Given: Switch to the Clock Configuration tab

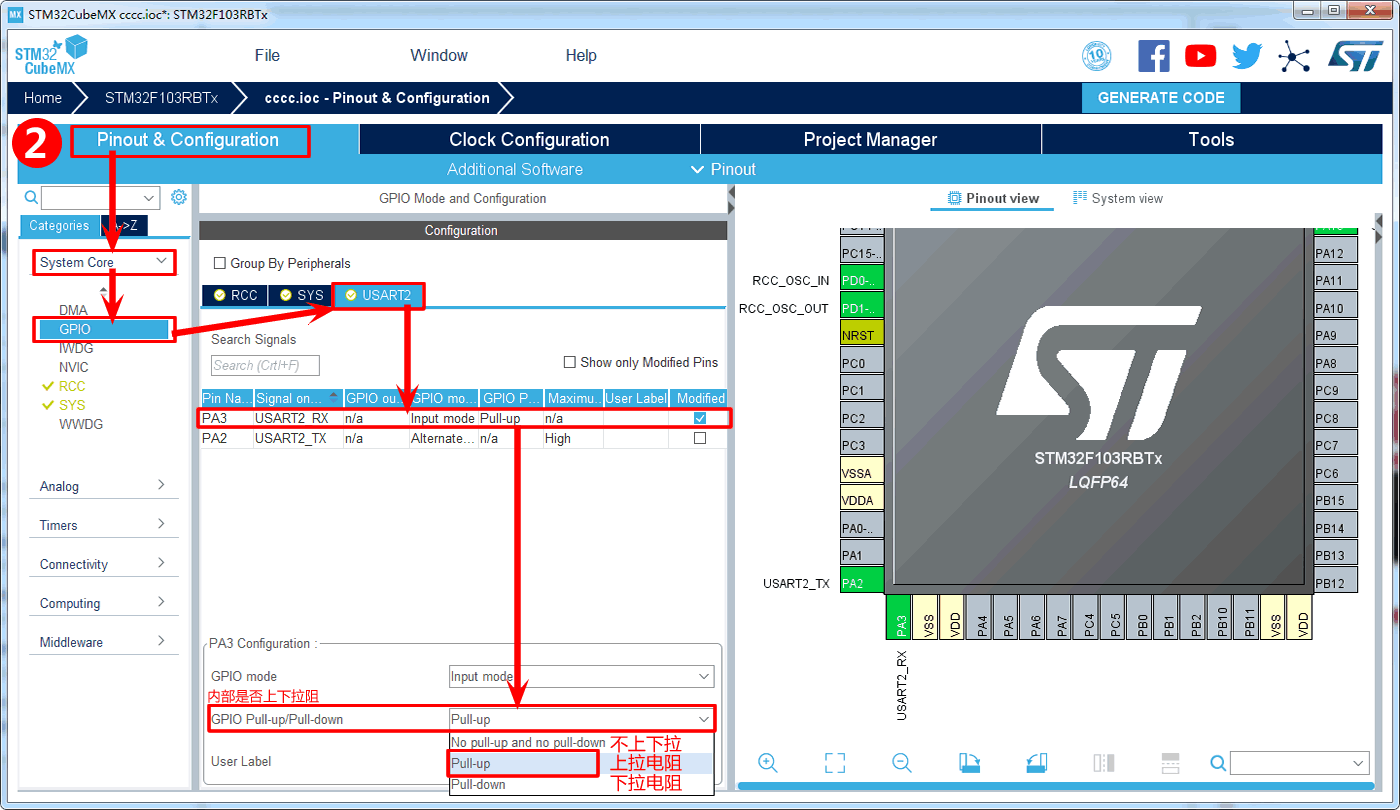Looking at the screenshot, I should click(529, 140).
